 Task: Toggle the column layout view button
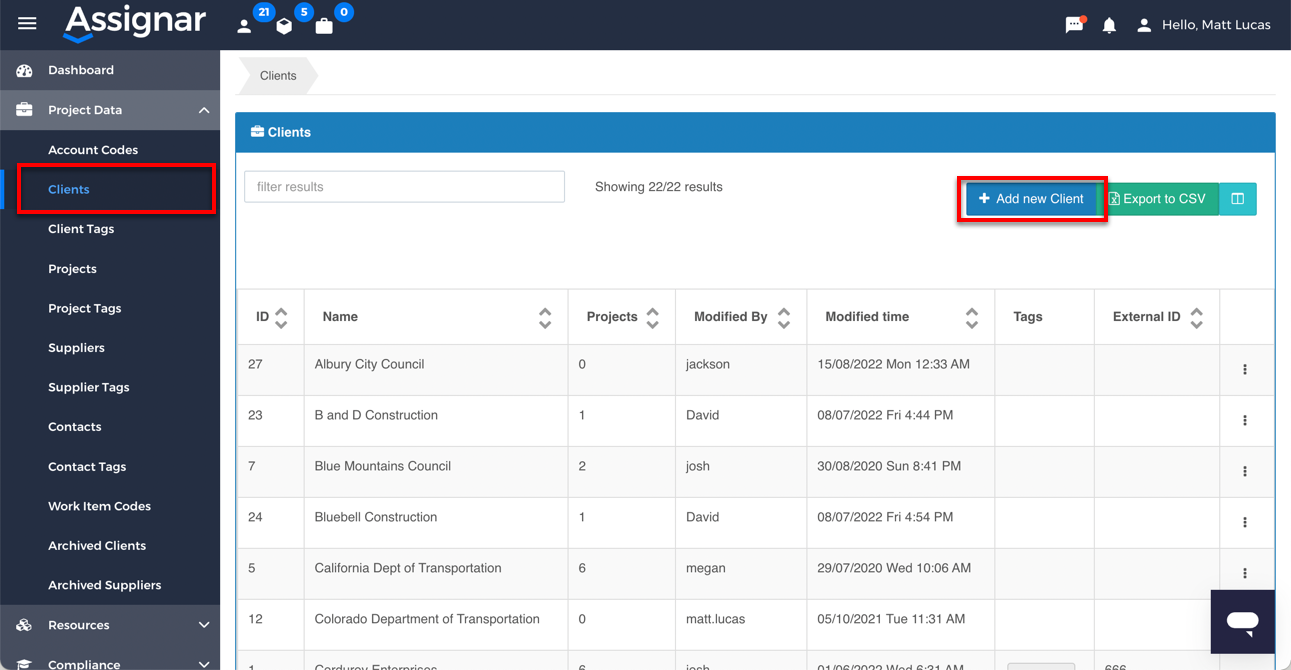click(x=1238, y=199)
